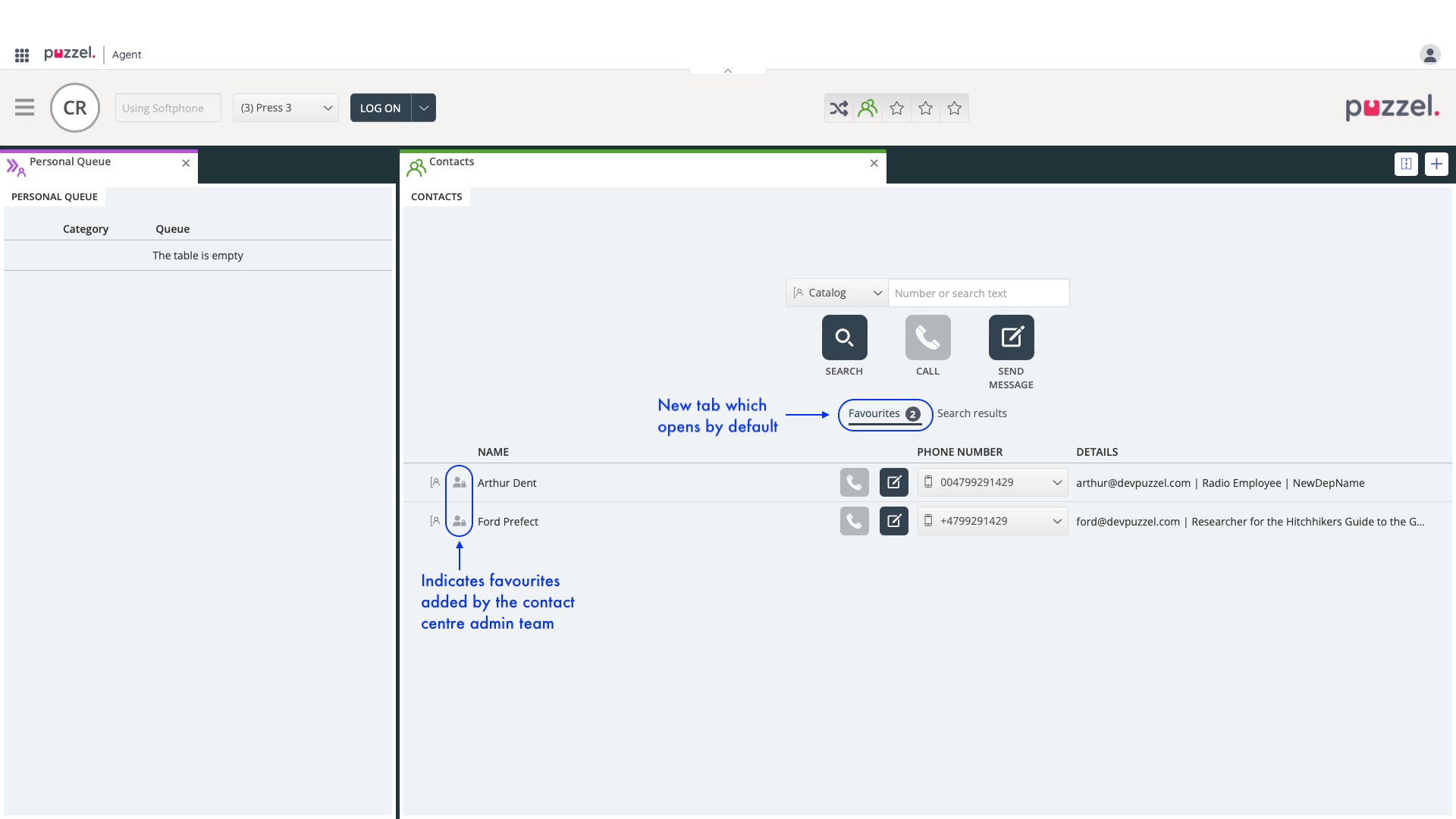Toggle the split layout view button
The height and width of the screenshot is (819, 1456).
(1406, 164)
